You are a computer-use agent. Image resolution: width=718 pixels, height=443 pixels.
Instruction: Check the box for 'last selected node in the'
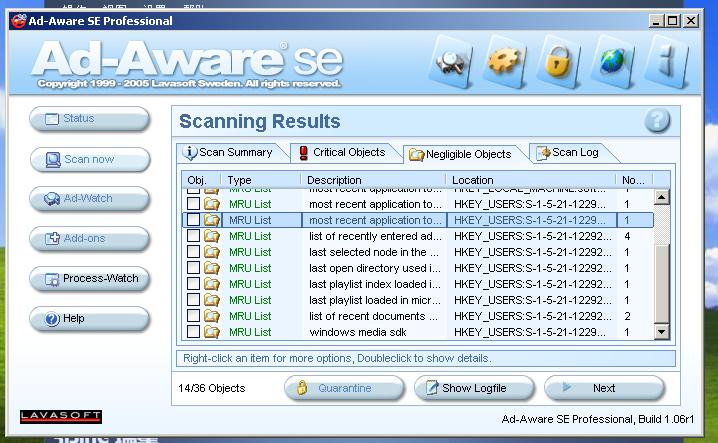coord(193,252)
